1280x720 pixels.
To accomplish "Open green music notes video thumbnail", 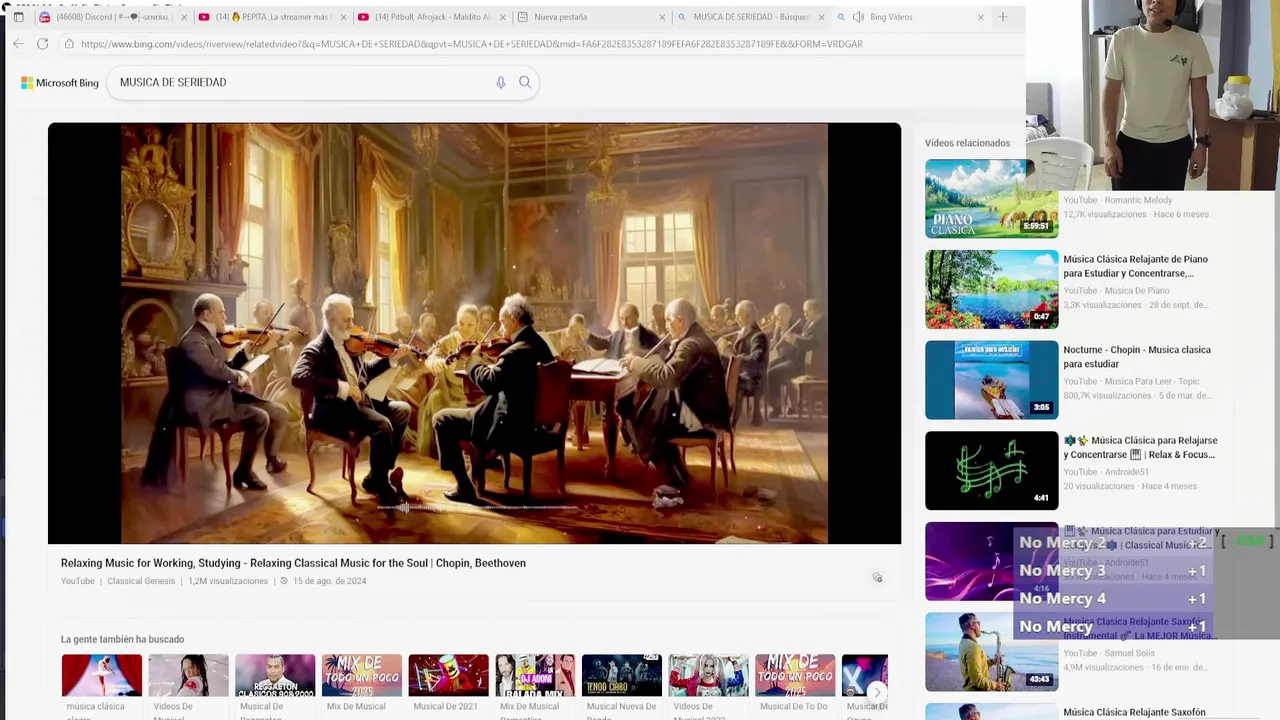I will 991,470.
